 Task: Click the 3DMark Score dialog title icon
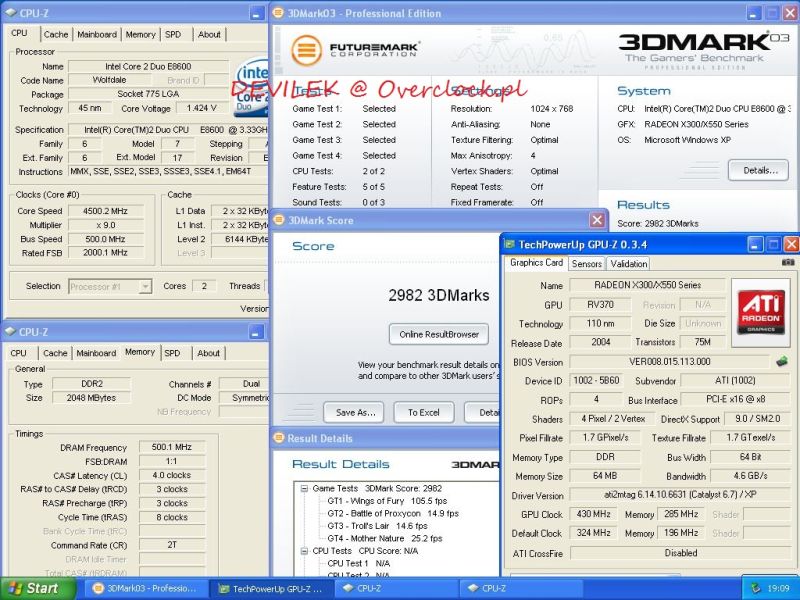[279, 220]
